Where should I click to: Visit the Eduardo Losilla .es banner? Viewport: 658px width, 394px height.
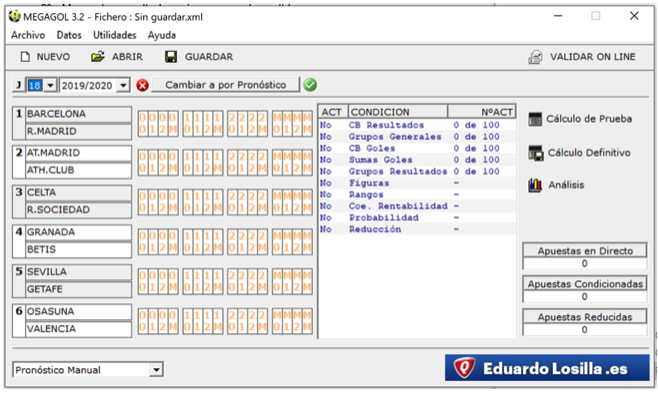pos(547,368)
